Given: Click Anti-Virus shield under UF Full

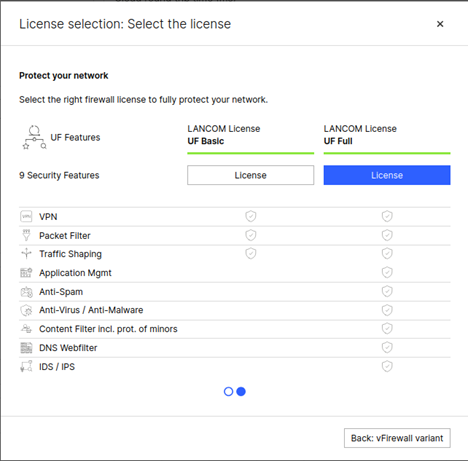Looking at the screenshot, I should click(387, 310).
